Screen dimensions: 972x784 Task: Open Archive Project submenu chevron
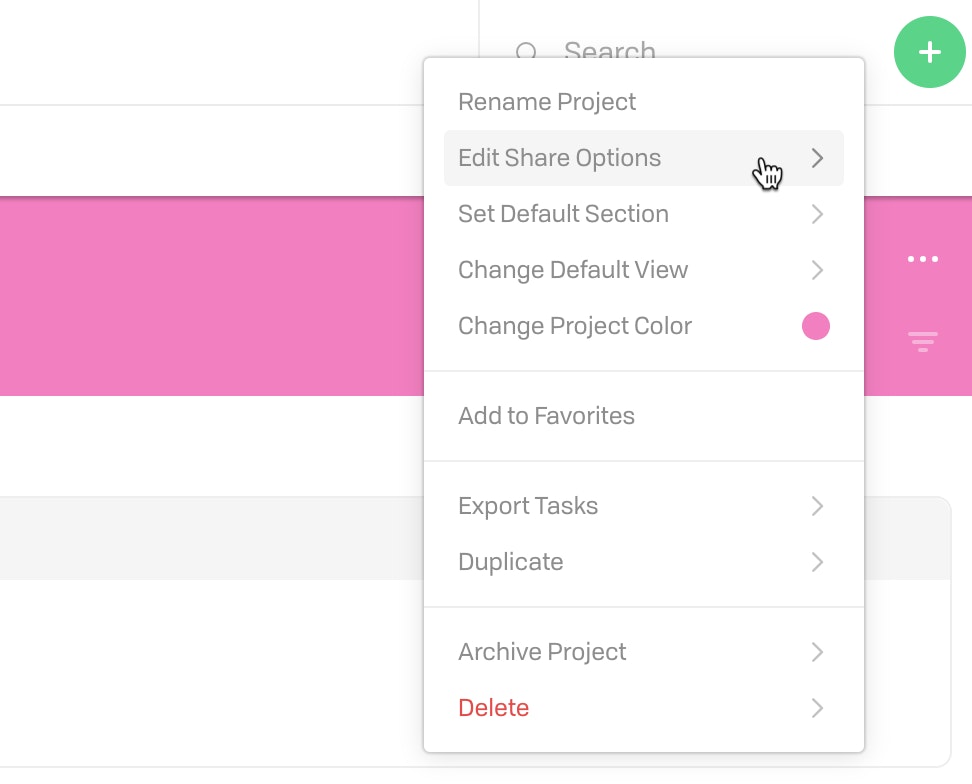point(817,652)
